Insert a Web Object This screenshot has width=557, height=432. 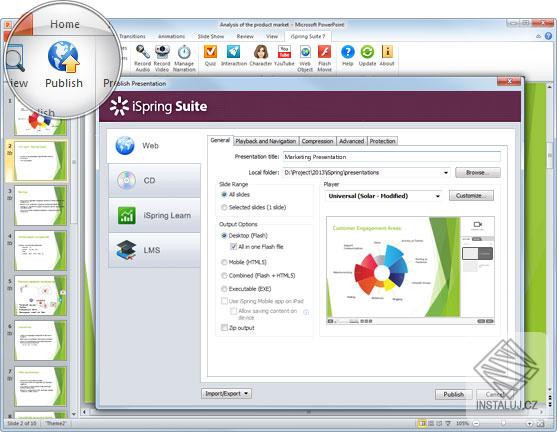pos(305,58)
